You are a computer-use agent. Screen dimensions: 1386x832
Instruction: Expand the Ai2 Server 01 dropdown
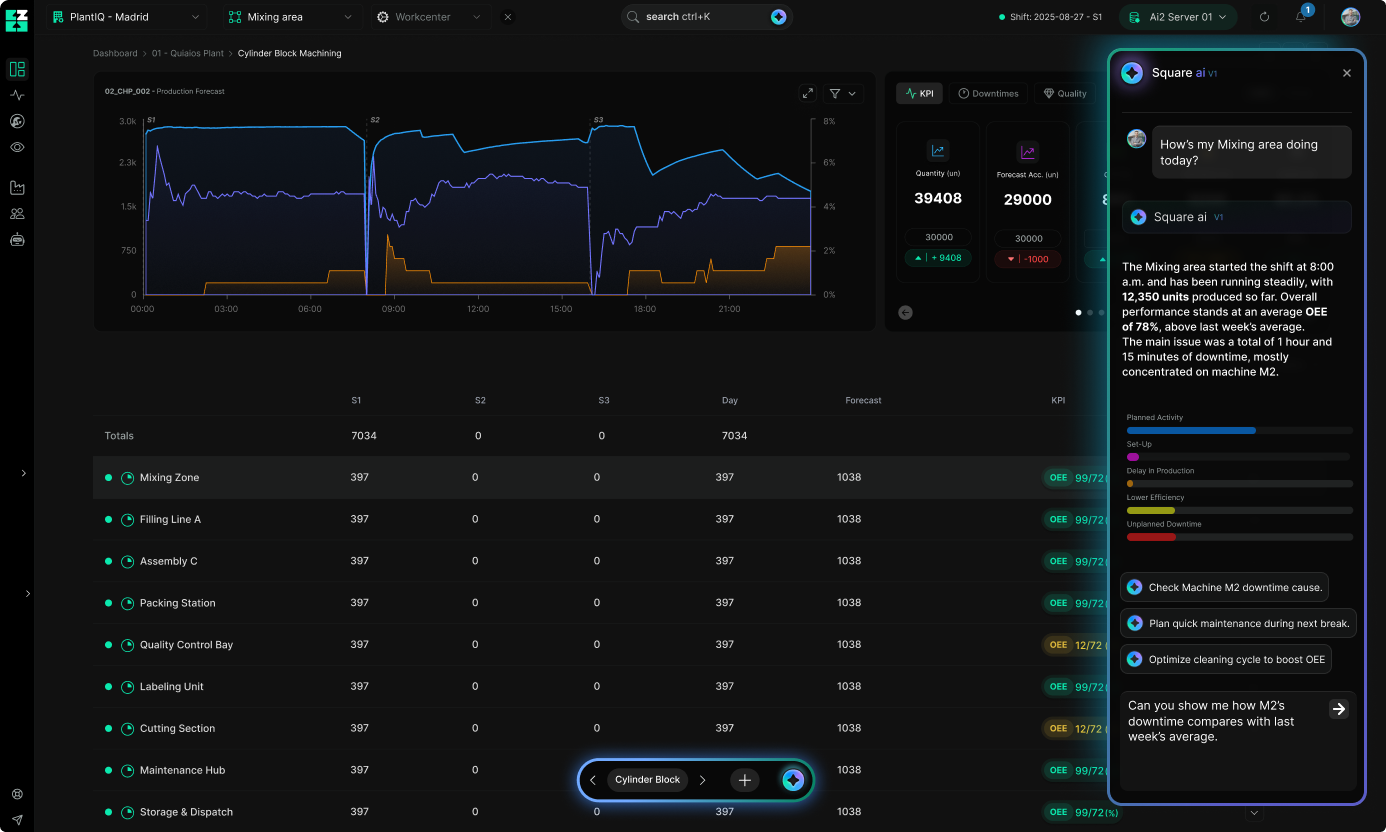(x=1178, y=16)
